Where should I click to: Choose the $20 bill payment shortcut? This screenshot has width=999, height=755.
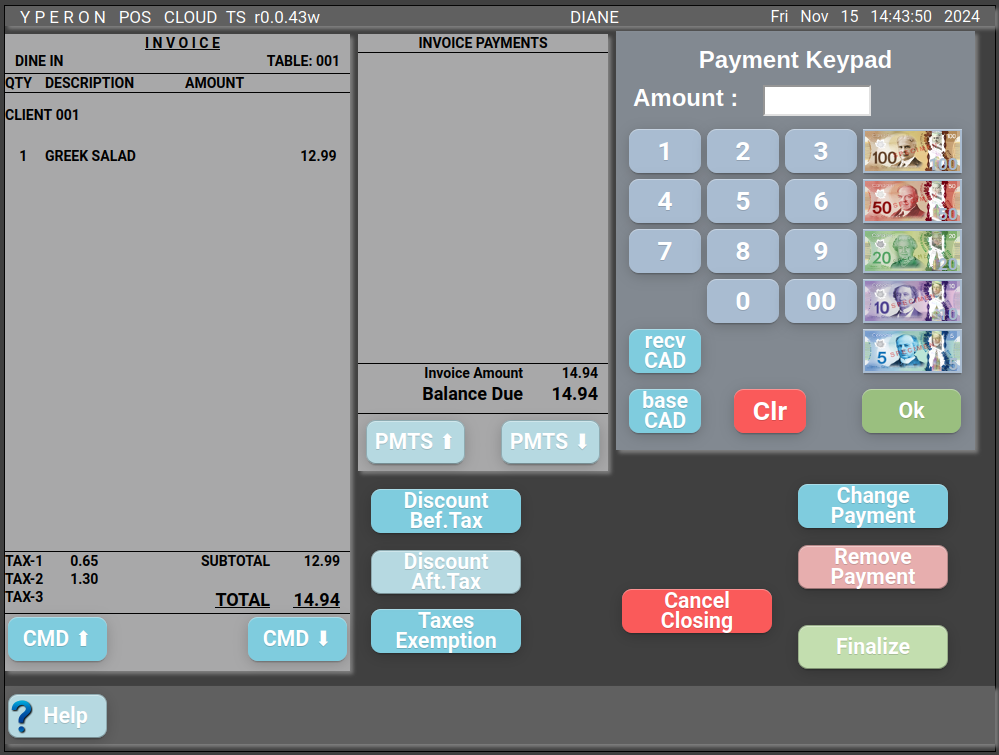(x=912, y=251)
